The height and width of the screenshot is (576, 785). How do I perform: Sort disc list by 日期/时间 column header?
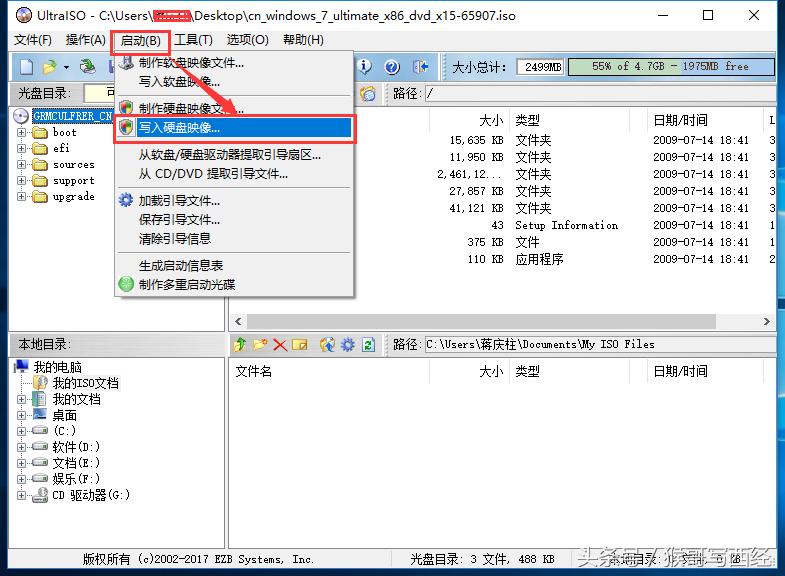tap(705, 120)
